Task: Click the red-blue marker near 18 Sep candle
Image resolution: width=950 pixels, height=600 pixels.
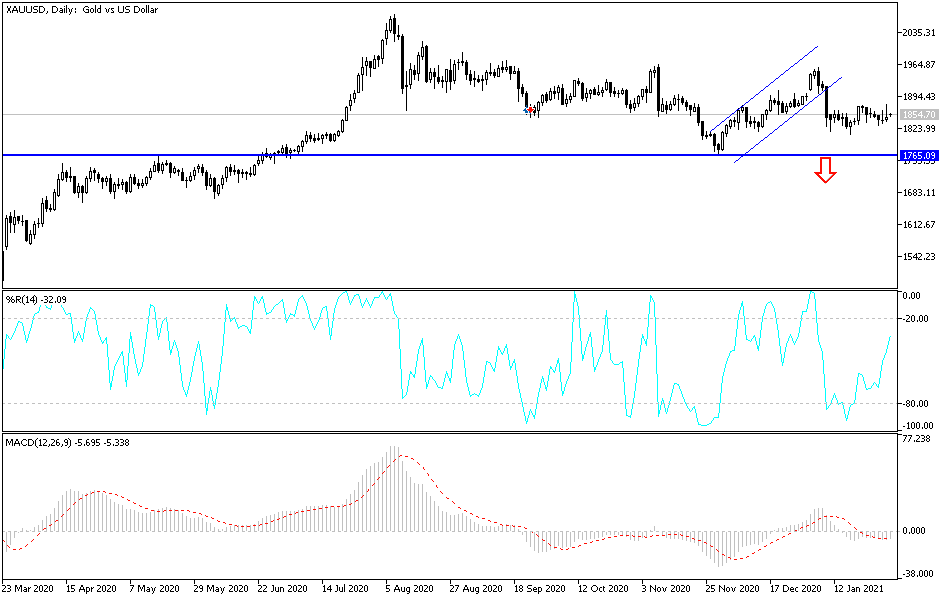Action: pos(529,110)
